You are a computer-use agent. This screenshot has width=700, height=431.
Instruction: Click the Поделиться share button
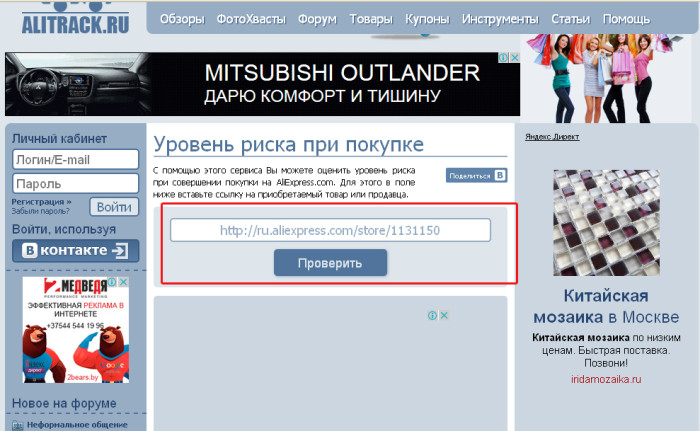tap(476, 176)
